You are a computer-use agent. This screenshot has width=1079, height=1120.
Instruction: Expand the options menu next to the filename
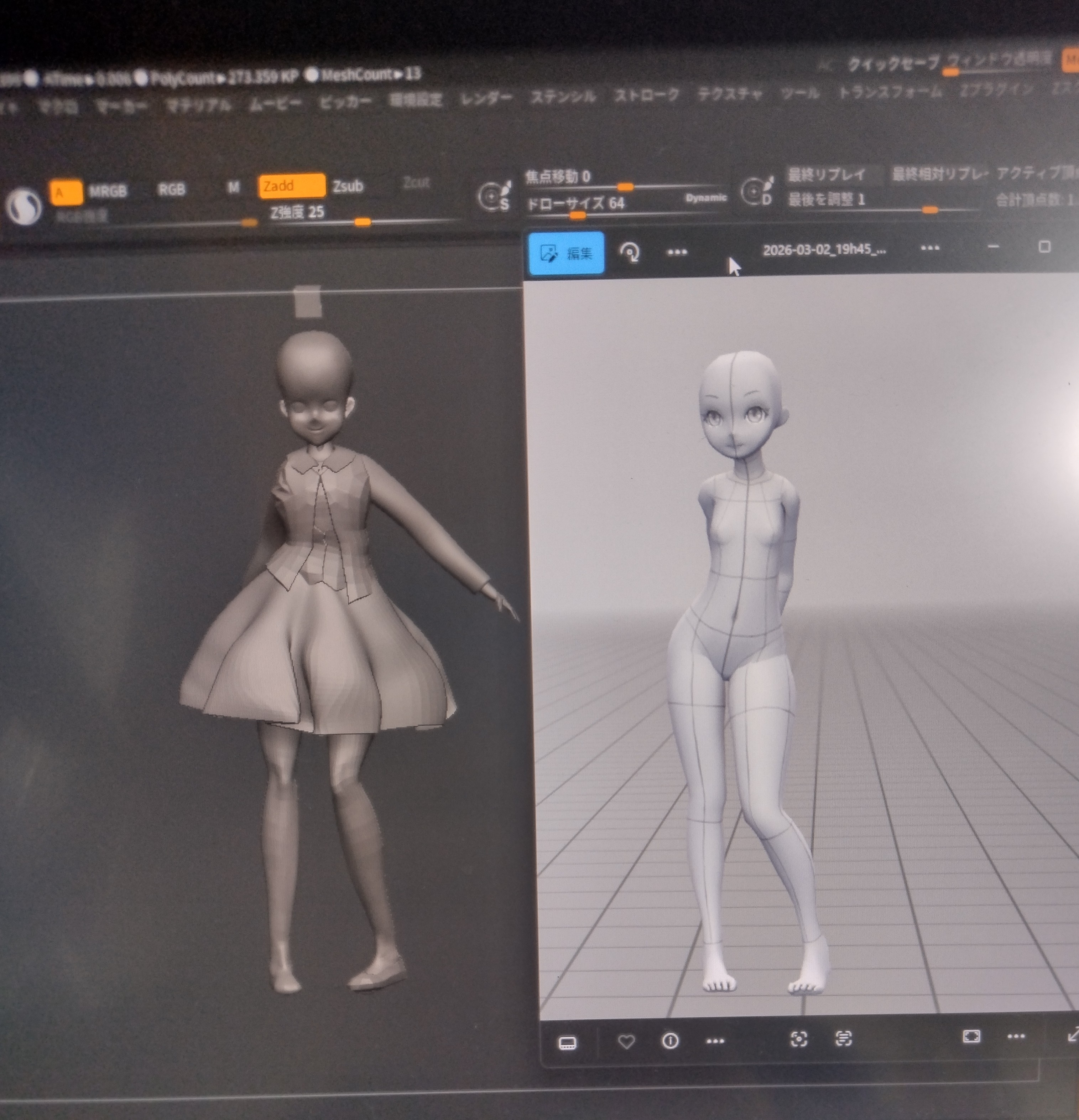click(x=930, y=248)
